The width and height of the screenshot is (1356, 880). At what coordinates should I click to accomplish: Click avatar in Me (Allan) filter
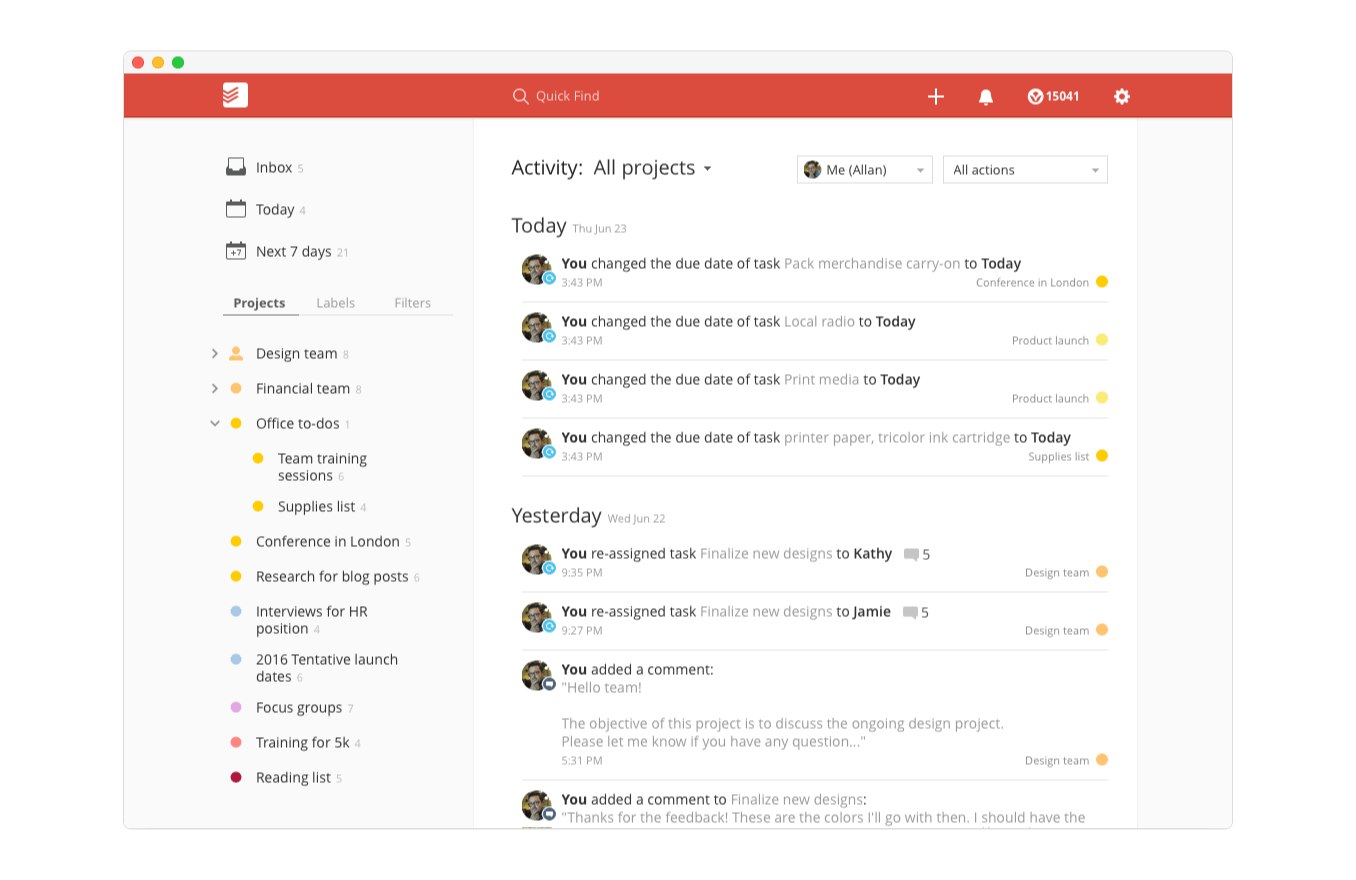(812, 170)
